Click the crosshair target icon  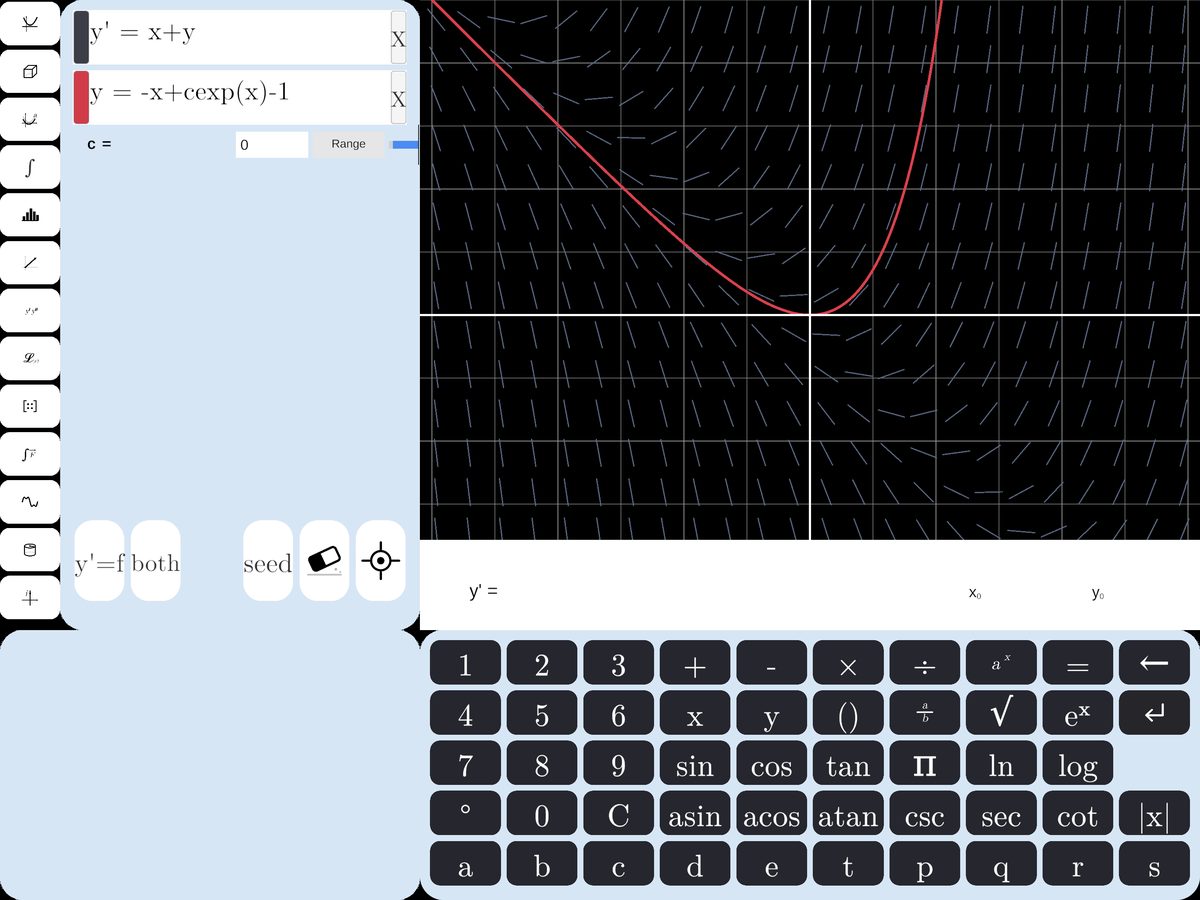[x=381, y=561]
